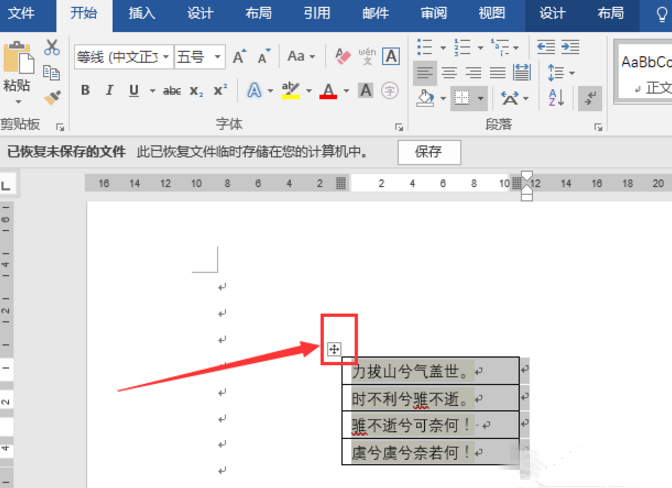This screenshot has width=672, height=488.
Task: Open Paragraph dialog launcher
Action: pyautogui.click(x=598, y=127)
